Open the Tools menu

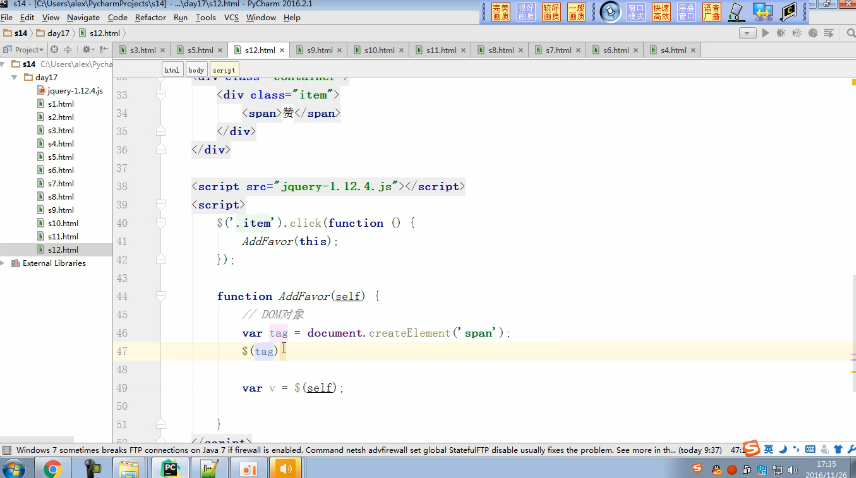point(205,17)
